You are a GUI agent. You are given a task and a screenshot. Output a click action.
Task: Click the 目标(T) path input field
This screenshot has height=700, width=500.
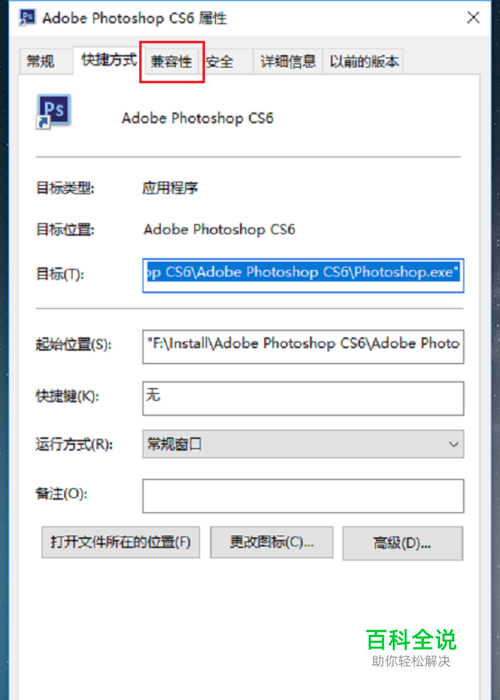[x=303, y=275]
